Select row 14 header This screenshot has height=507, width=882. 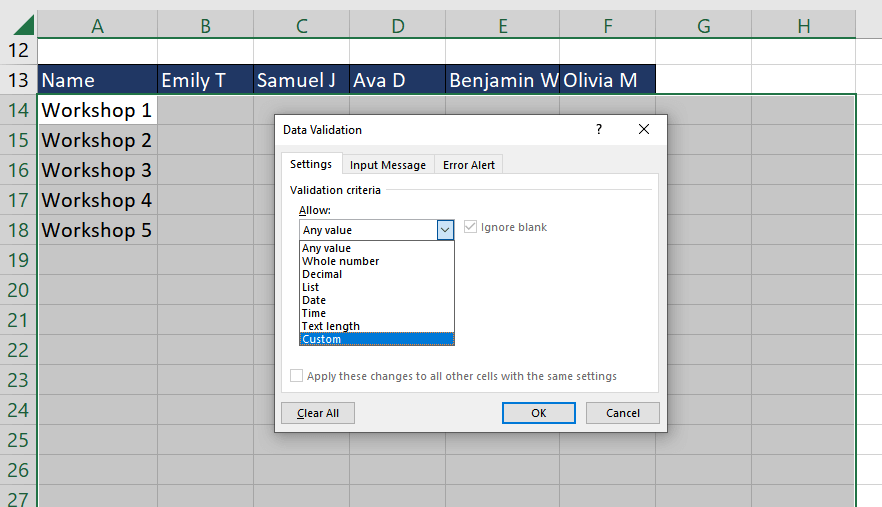tap(18, 110)
